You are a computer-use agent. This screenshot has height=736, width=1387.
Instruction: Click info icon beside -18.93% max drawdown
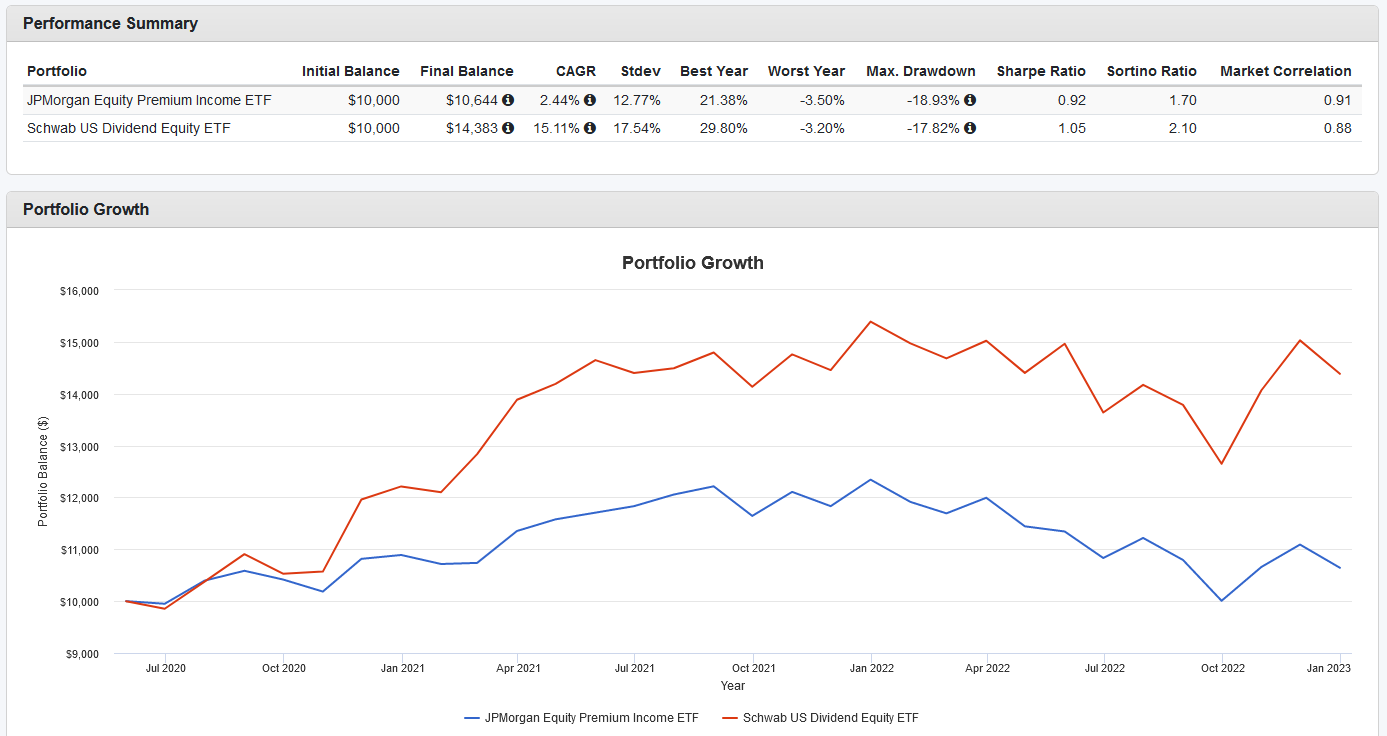tap(970, 100)
